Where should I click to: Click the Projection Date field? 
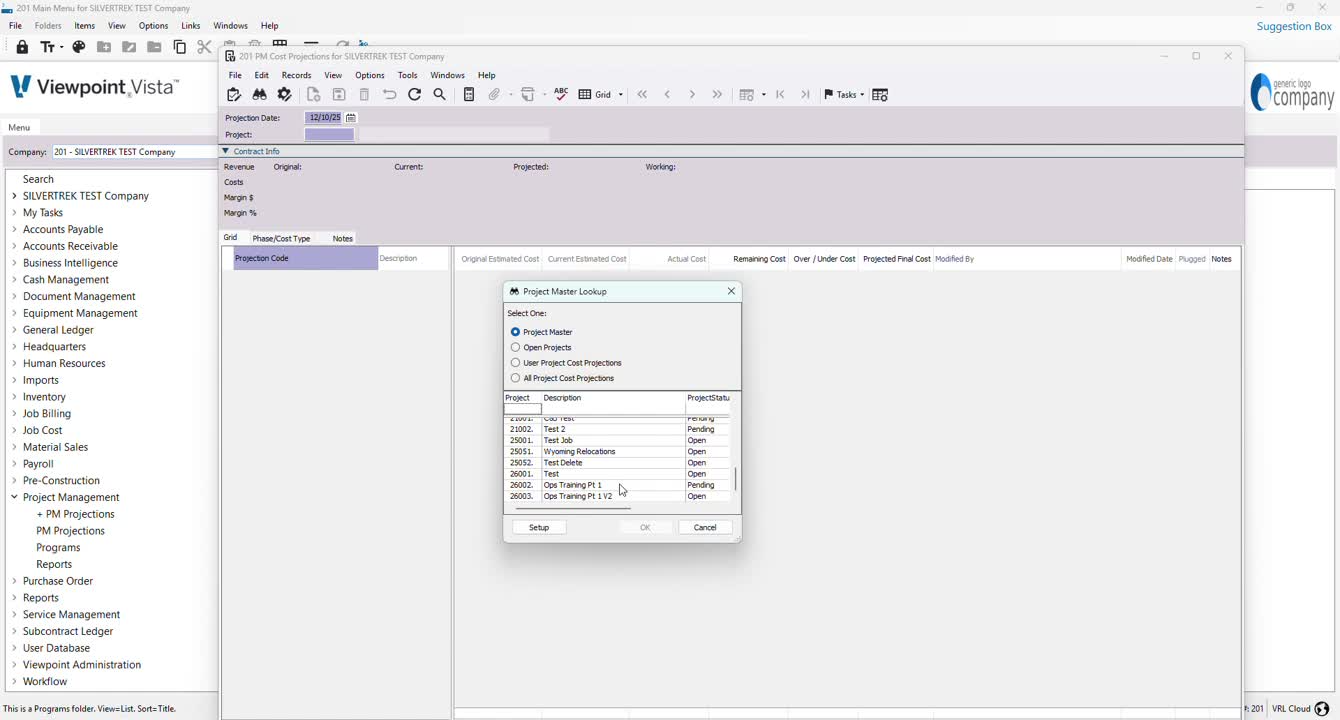pyautogui.click(x=324, y=118)
